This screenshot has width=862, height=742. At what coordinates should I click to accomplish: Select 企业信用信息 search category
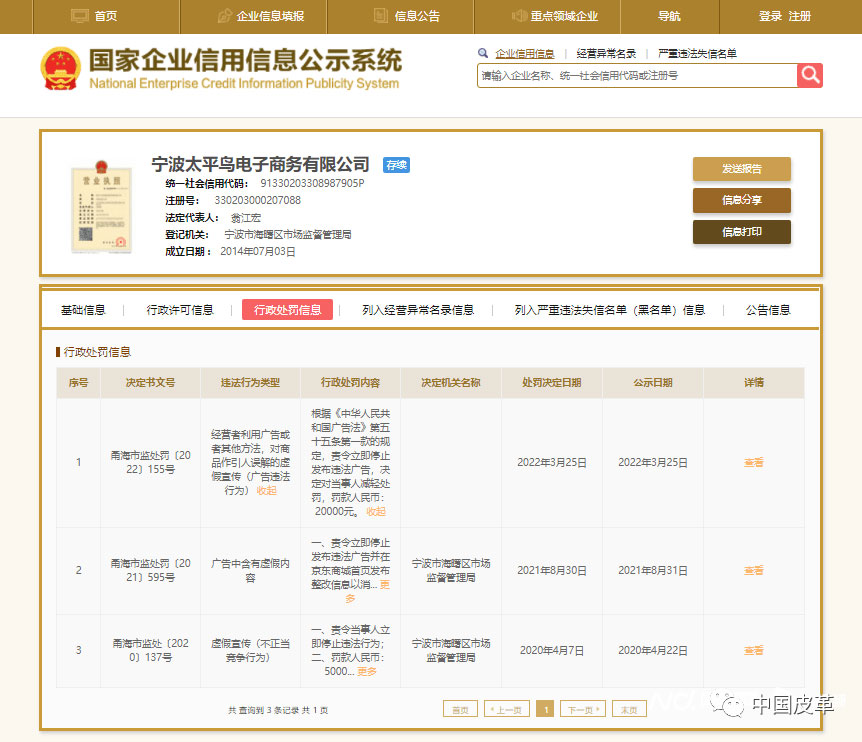(x=524, y=54)
